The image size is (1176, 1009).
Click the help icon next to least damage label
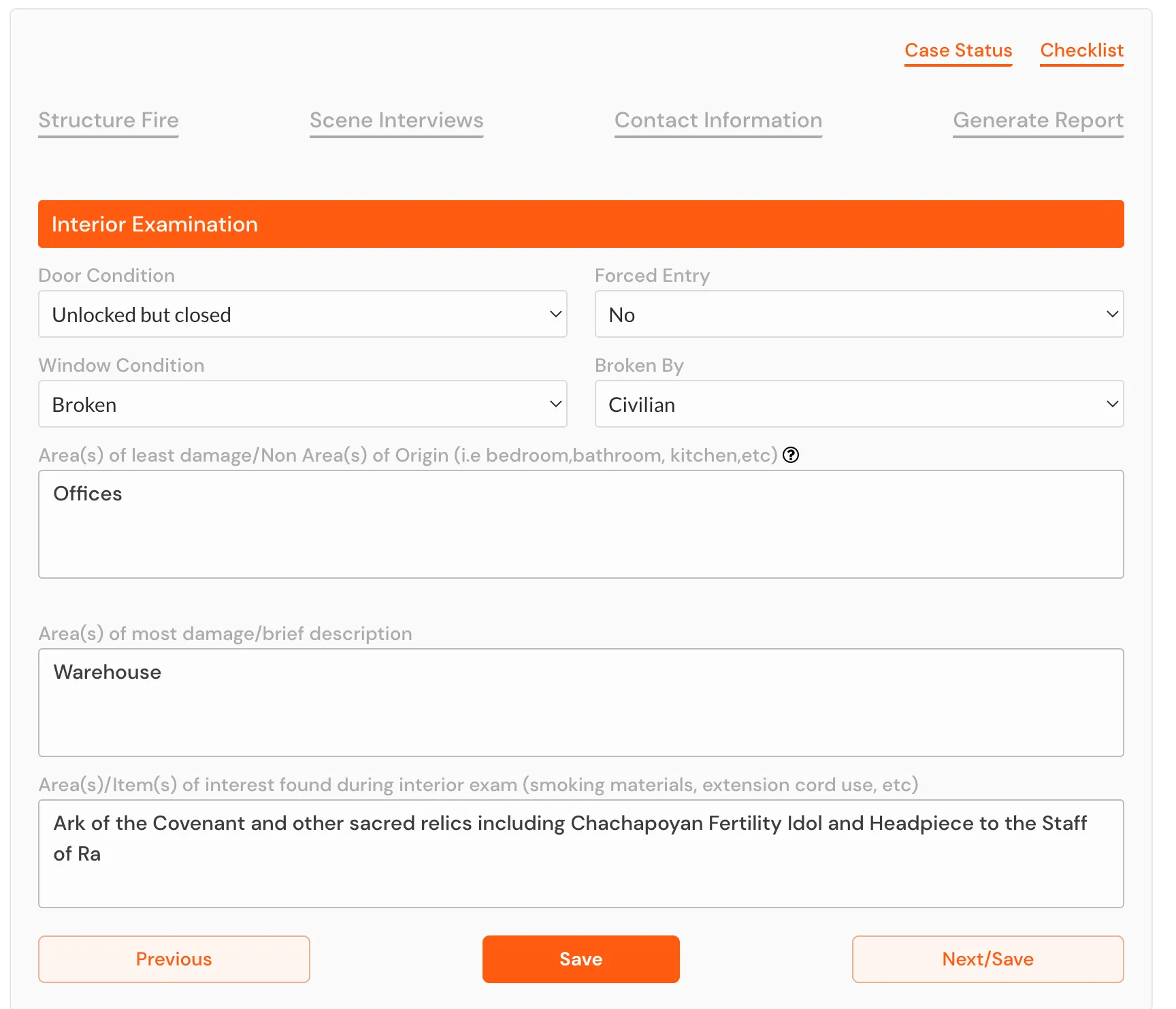coord(791,455)
